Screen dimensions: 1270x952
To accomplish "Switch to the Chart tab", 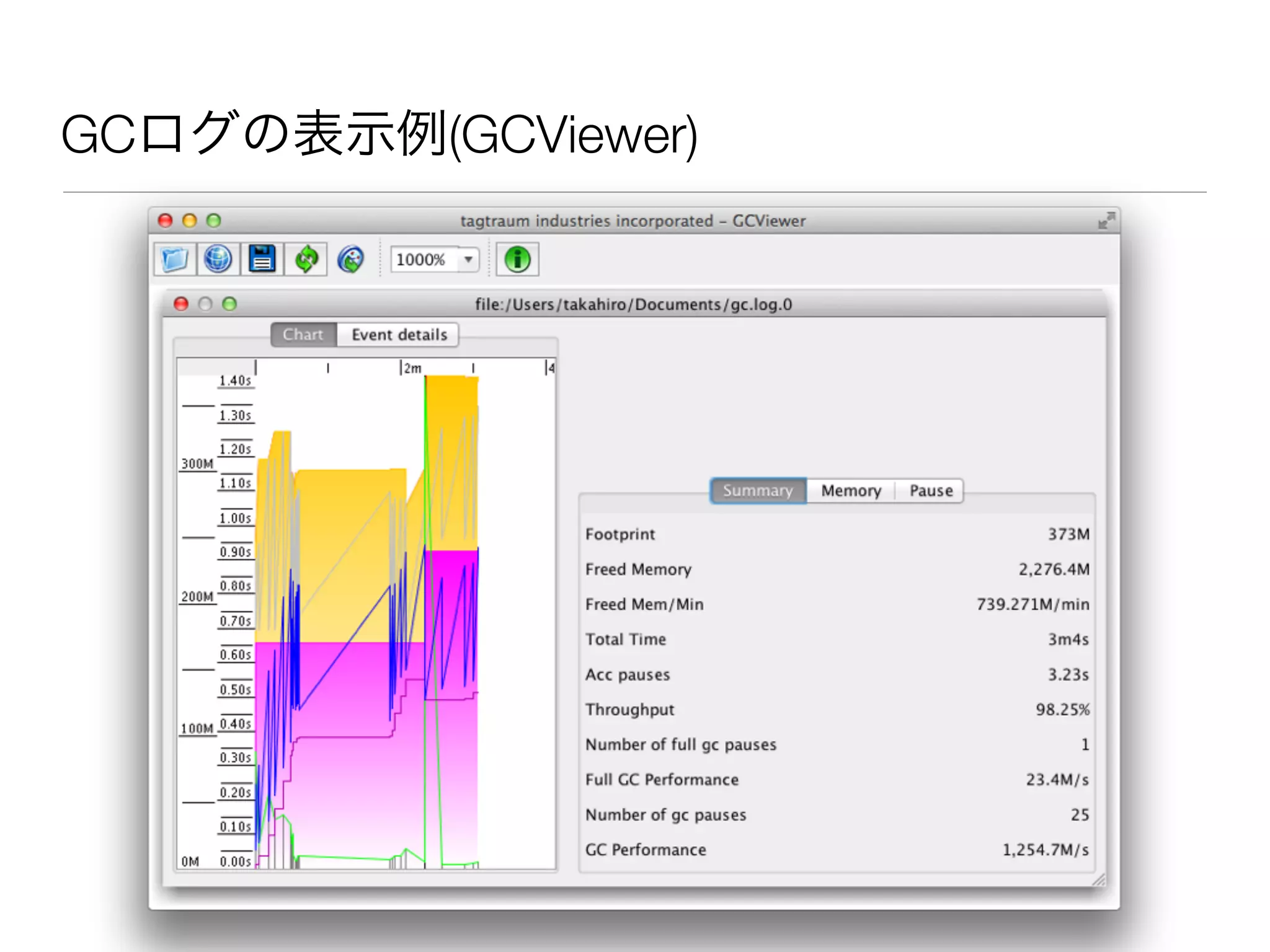I will (x=303, y=335).
